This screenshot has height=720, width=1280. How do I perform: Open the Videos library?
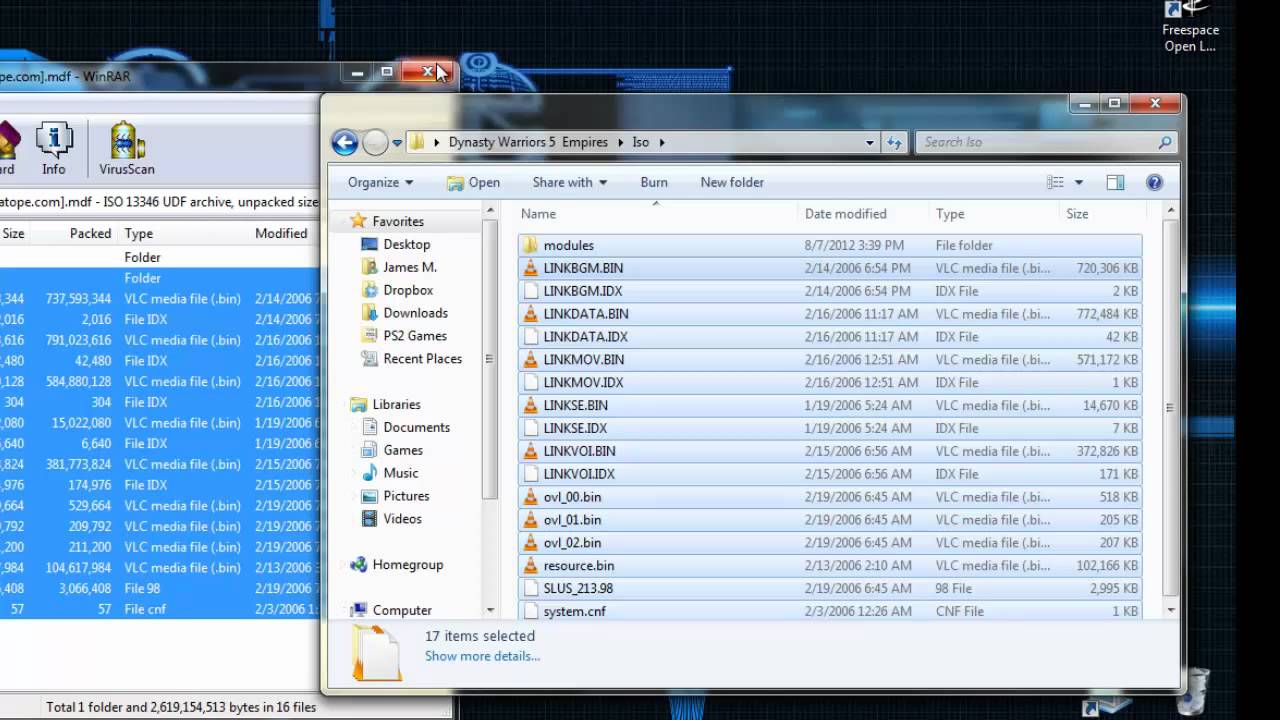point(402,519)
